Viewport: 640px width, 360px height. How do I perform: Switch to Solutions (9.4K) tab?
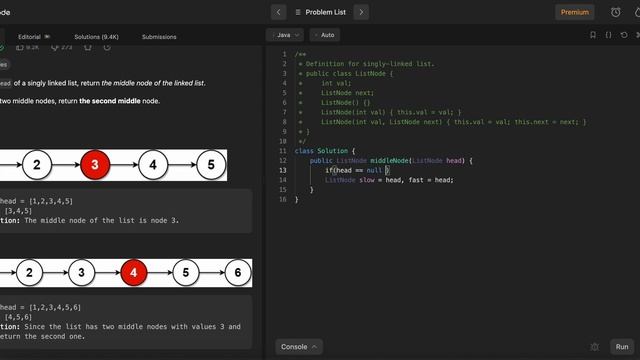pos(96,37)
